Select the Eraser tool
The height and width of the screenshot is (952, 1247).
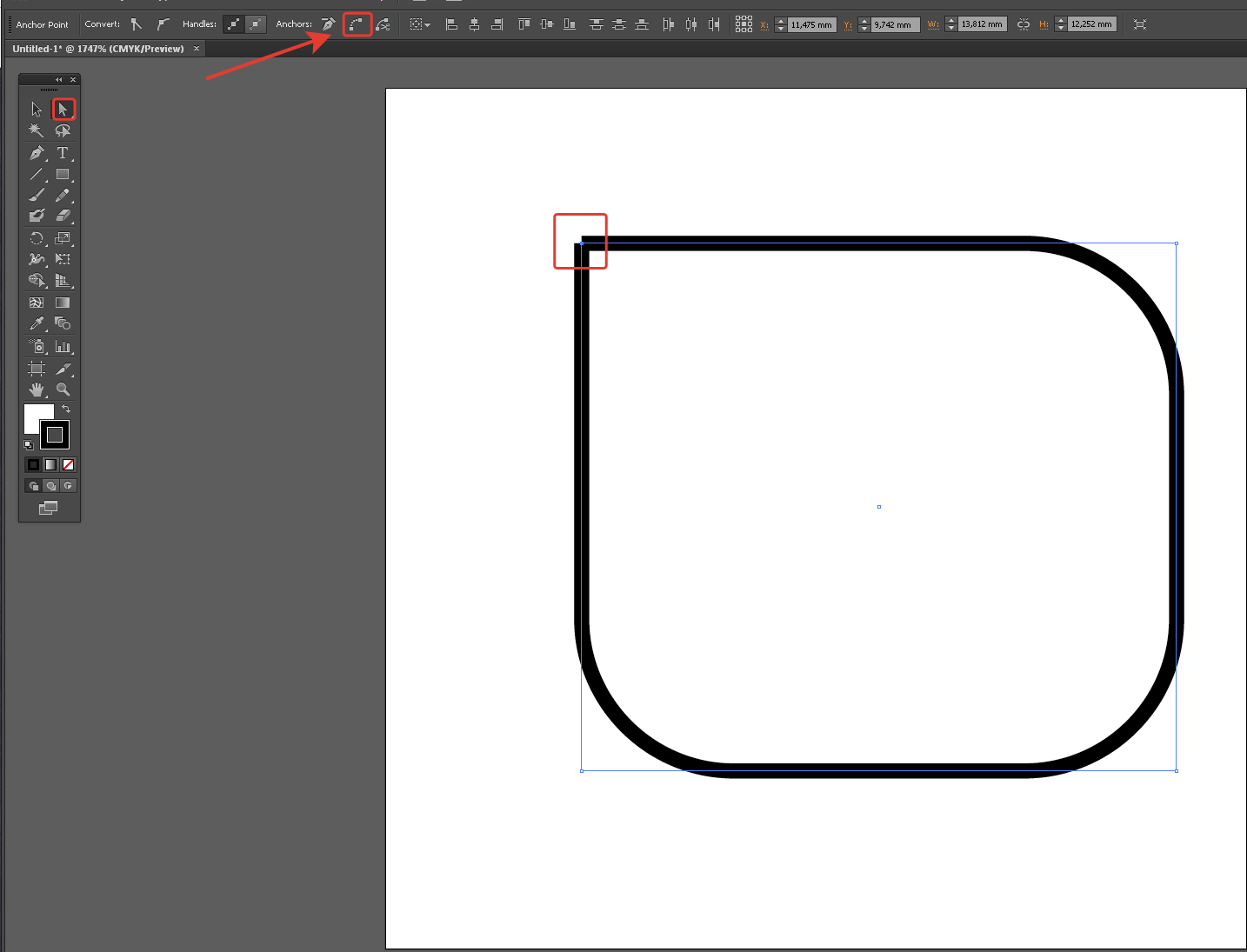coord(63,216)
